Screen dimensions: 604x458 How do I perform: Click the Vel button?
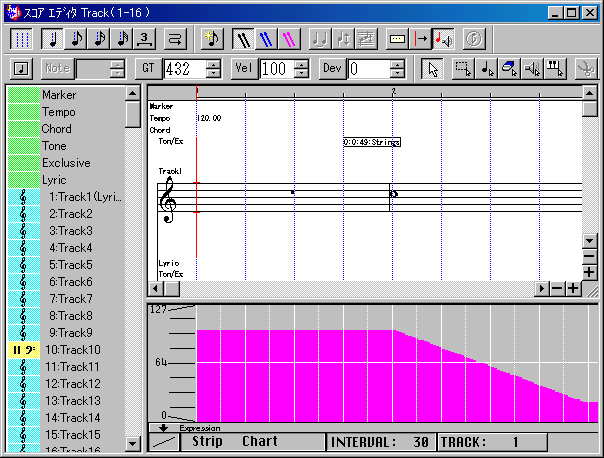tap(244, 69)
